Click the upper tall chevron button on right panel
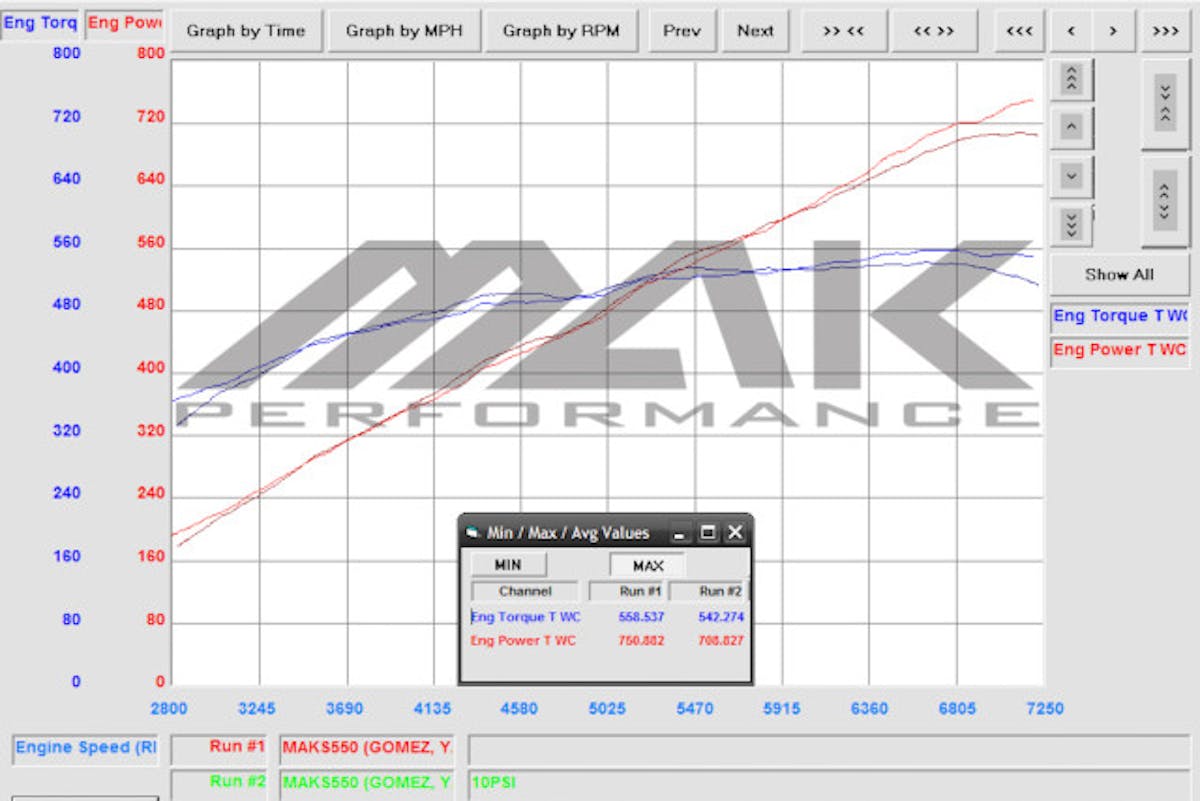 [x=1163, y=115]
